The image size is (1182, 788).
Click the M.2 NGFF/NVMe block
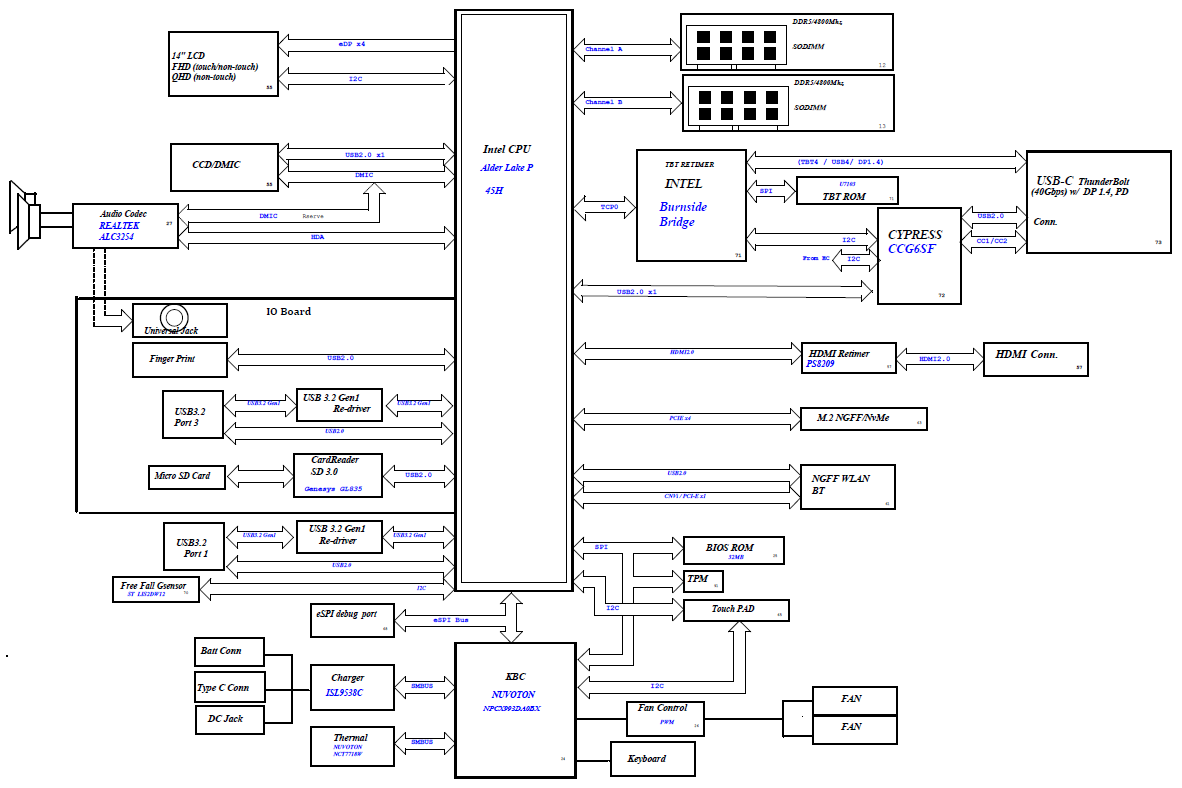click(864, 418)
